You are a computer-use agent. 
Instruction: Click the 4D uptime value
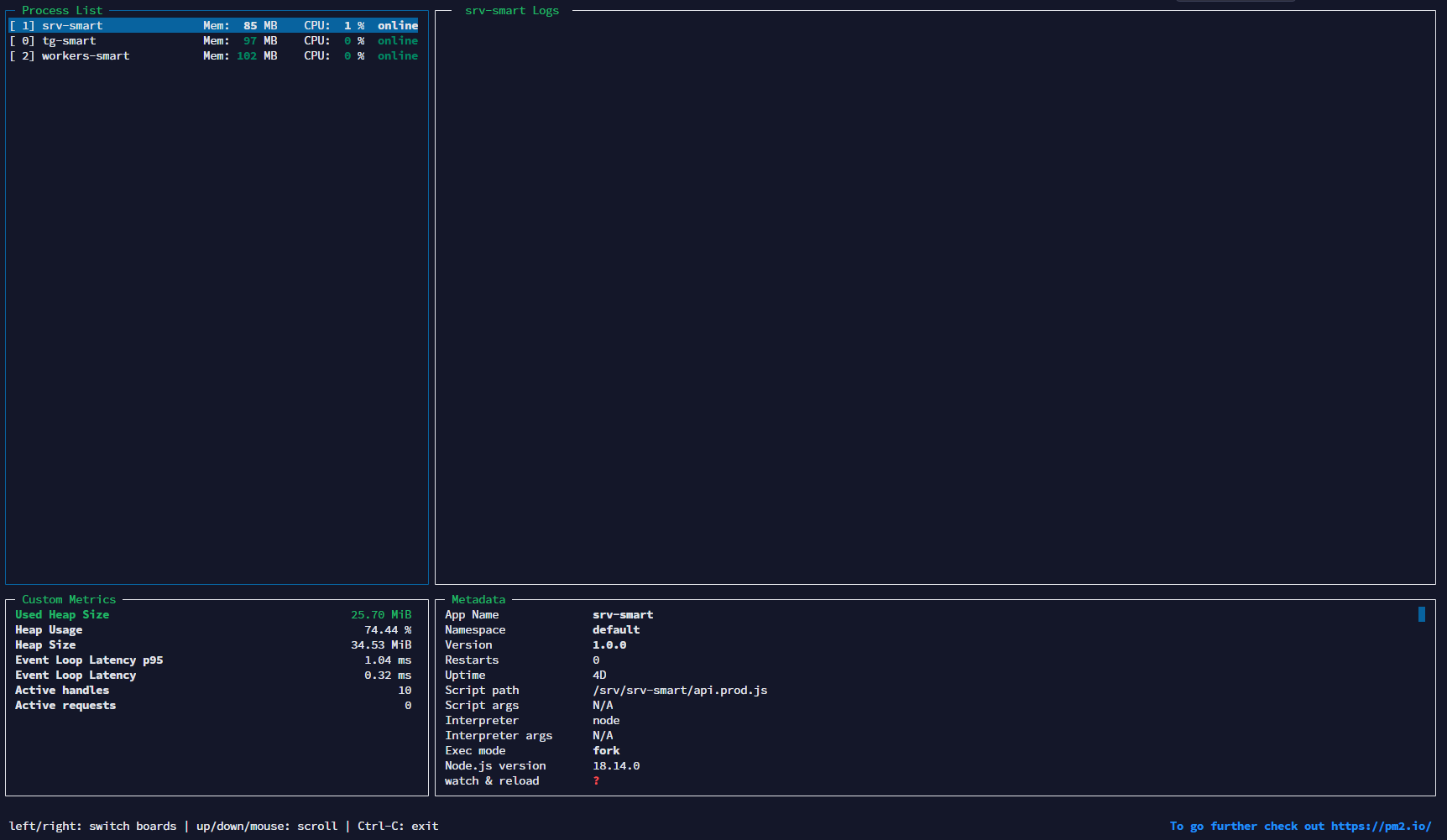(x=599, y=676)
